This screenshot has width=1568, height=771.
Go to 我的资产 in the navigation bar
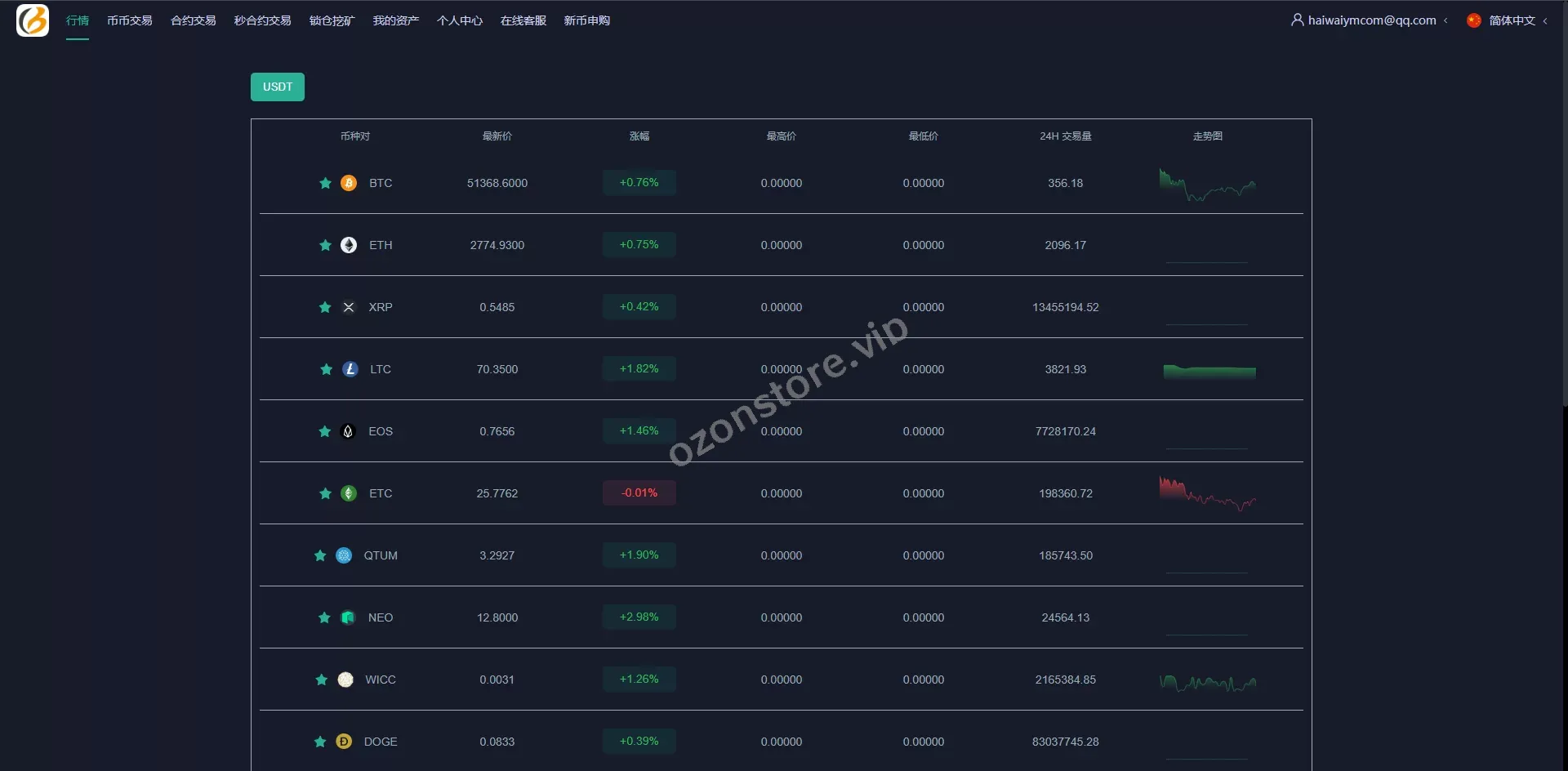395,20
